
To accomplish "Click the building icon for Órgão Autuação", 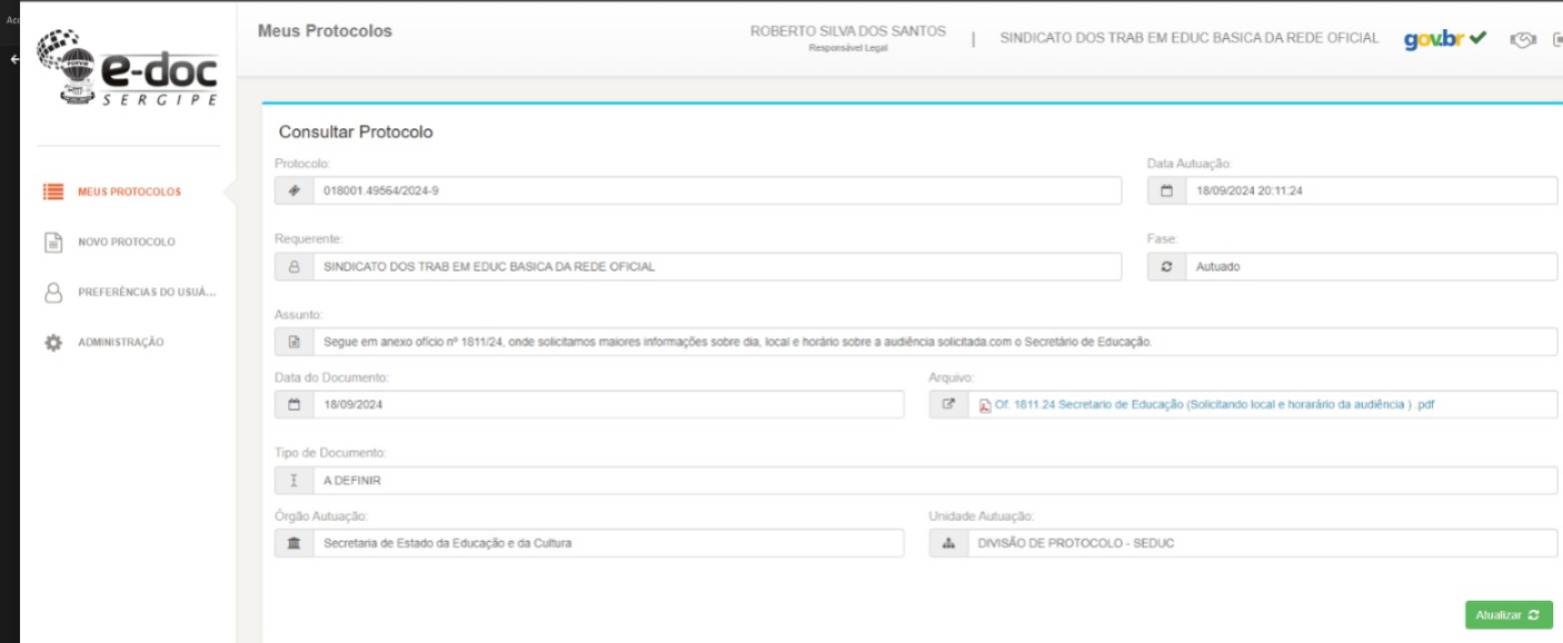I will pyautogui.click(x=294, y=543).
